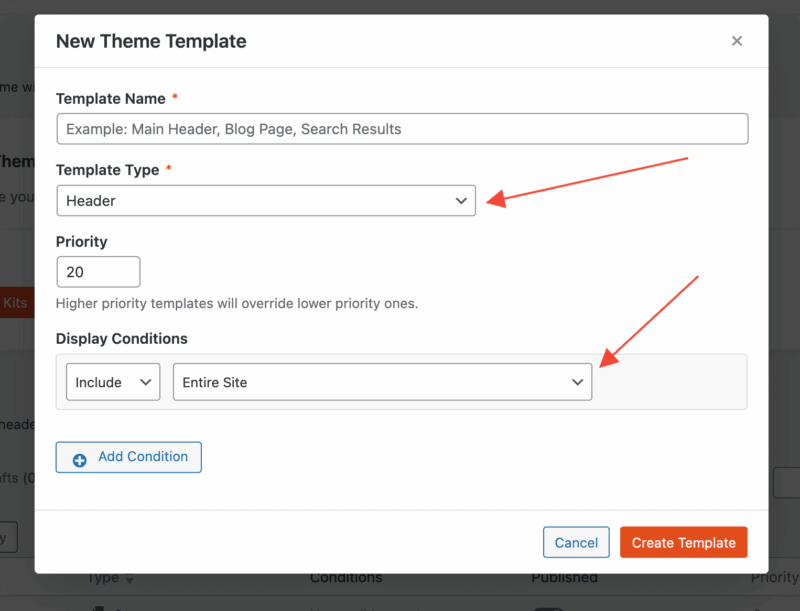Expand the Entire Site location dropdown
The height and width of the screenshot is (611, 800).
381,382
